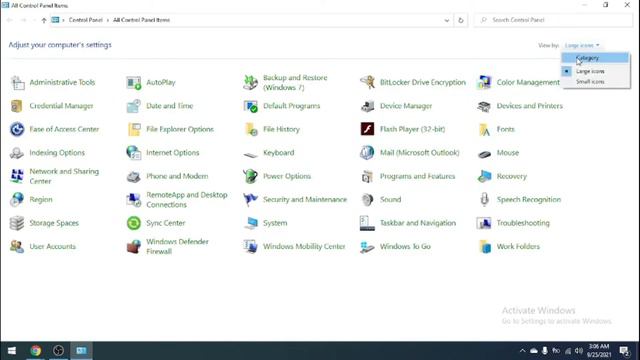Open File Explorer Options icon
This screenshot has width=640, height=360.
click(x=134, y=129)
